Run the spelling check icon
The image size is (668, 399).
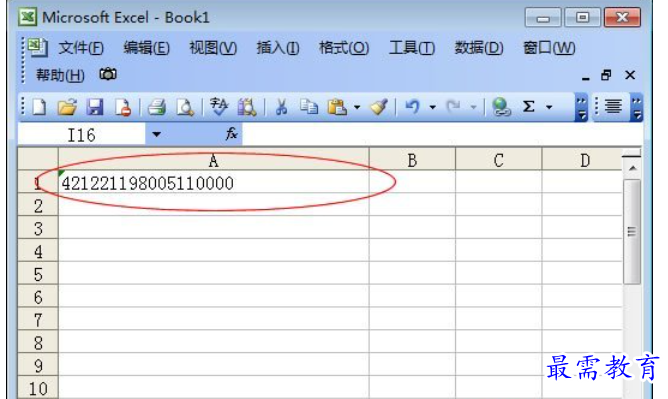coord(219,107)
